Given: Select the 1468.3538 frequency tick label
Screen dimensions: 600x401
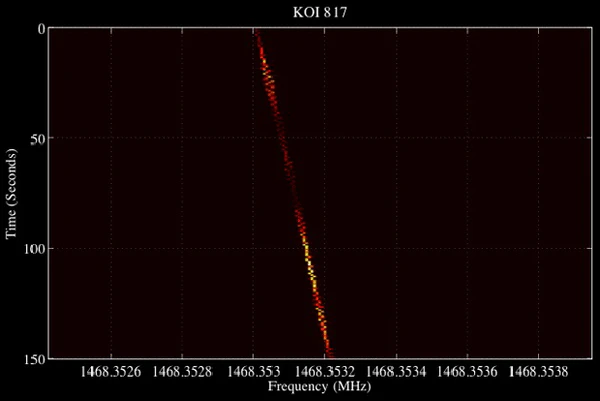Looking at the screenshot, I should 539,371.
